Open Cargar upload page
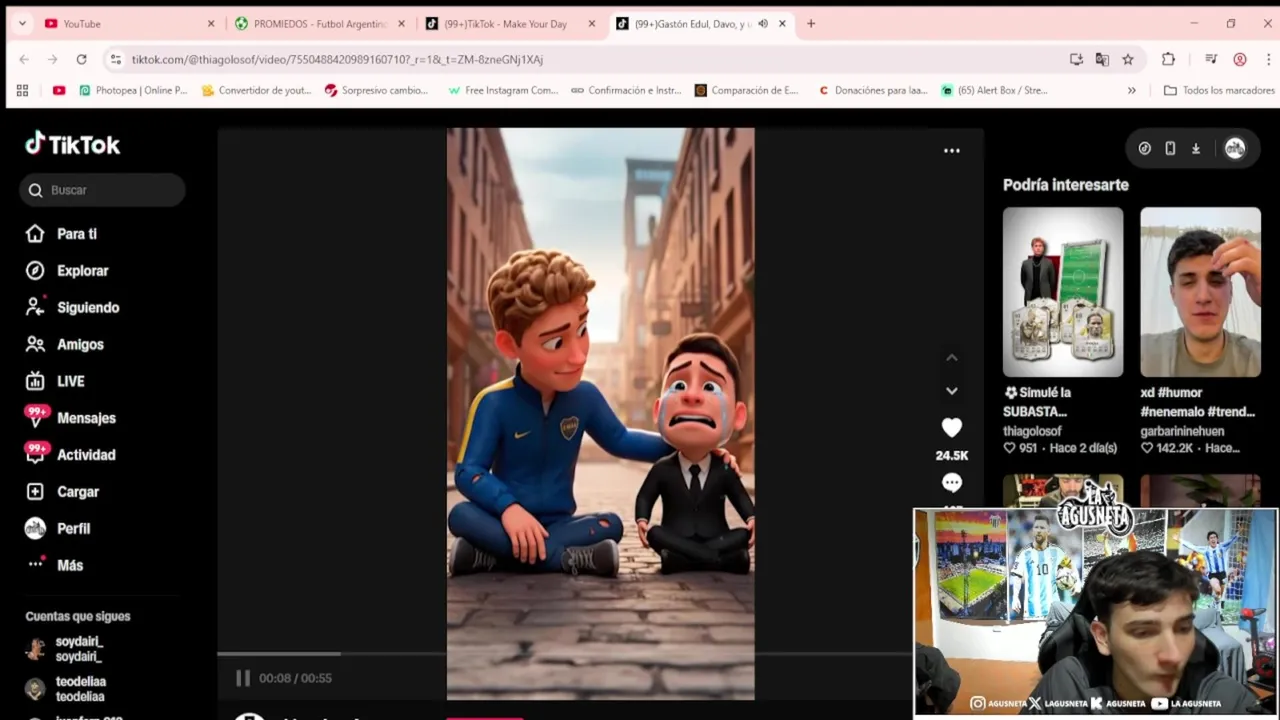This screenshot has width=1280, height=720. coord(62,492)
